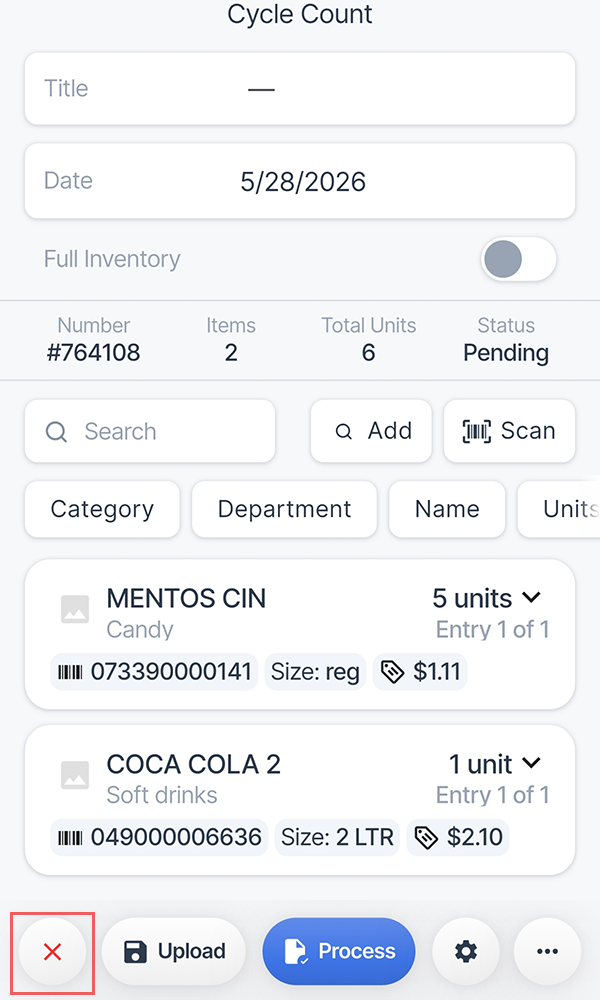Click the MENTOS CIN image placeholder
600x1000 pixels.
point(75,610)
